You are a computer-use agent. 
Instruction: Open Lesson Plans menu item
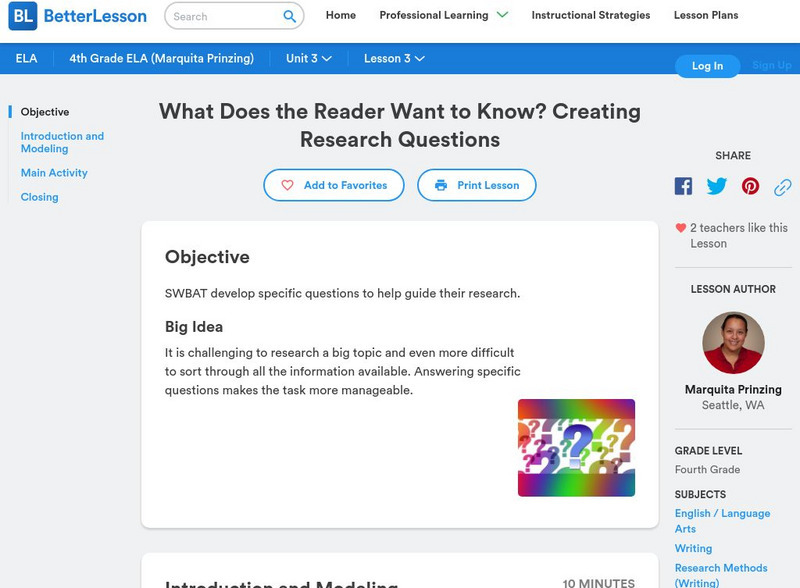(x=706, y=15)
